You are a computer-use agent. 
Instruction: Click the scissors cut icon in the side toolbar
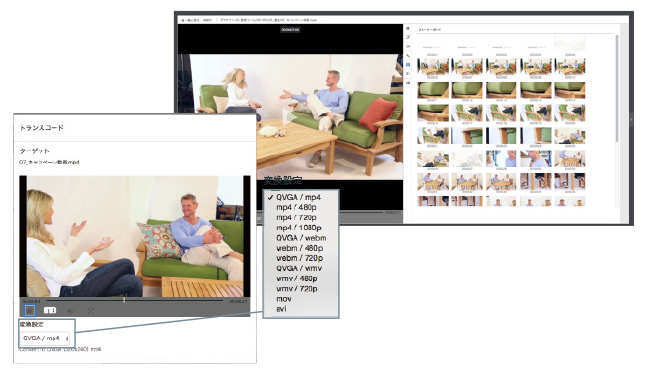click(408, 74)
